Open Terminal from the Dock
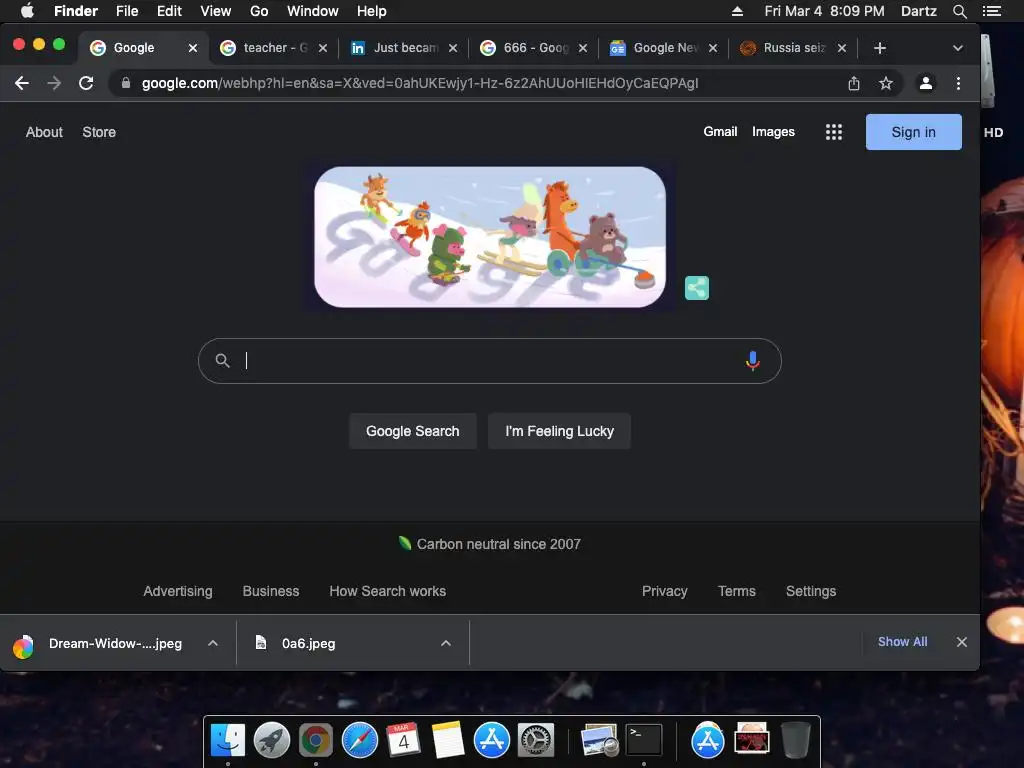1024x768 pixels. point(644,741)
